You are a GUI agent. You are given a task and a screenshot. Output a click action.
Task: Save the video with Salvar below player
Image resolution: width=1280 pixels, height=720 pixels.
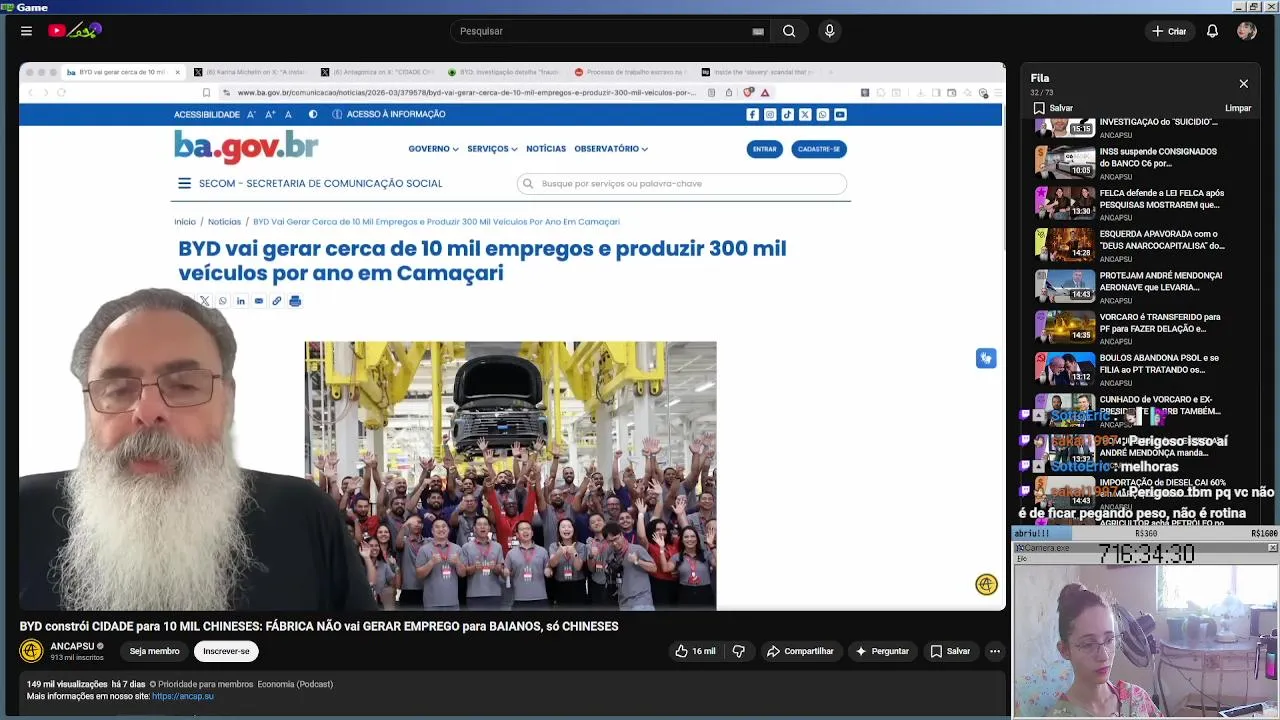(x=950, y=651)
